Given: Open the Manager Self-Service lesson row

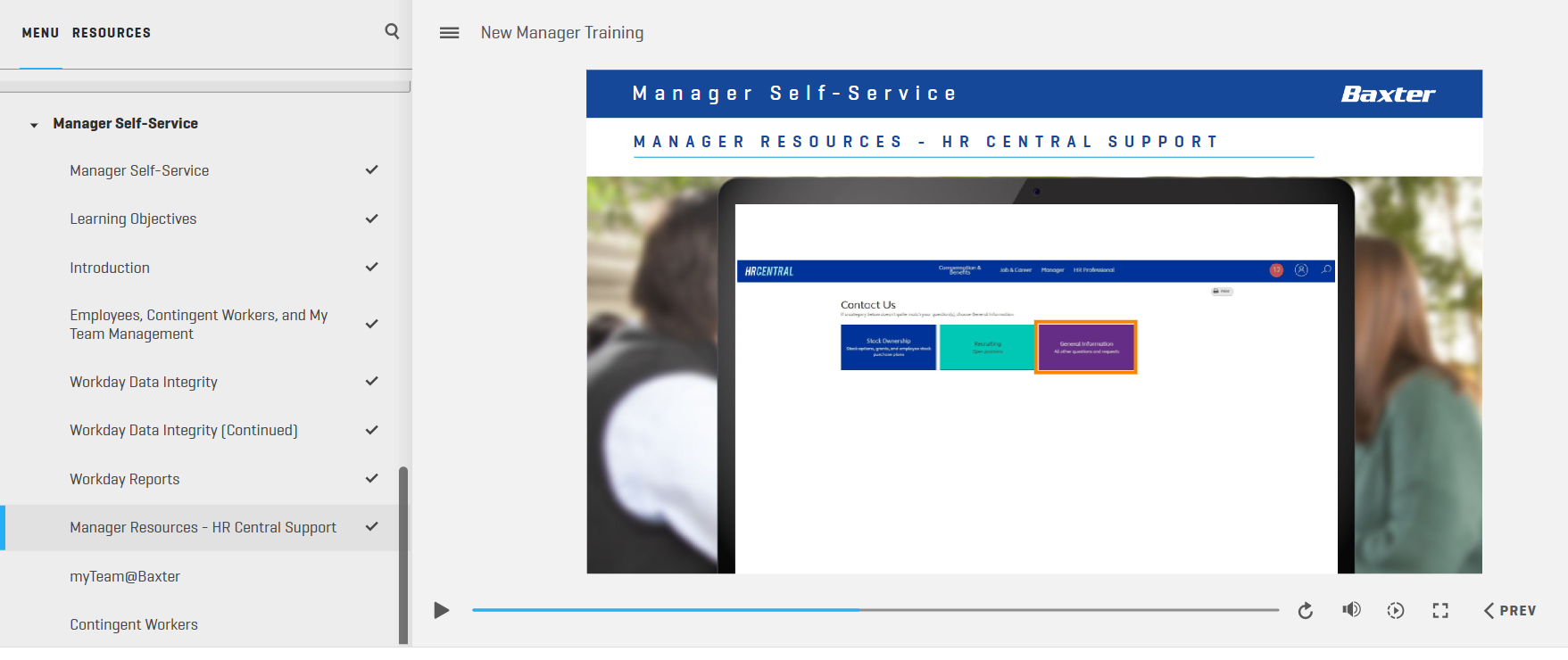Looking at the screenshot, I should (x=204, y=170).
